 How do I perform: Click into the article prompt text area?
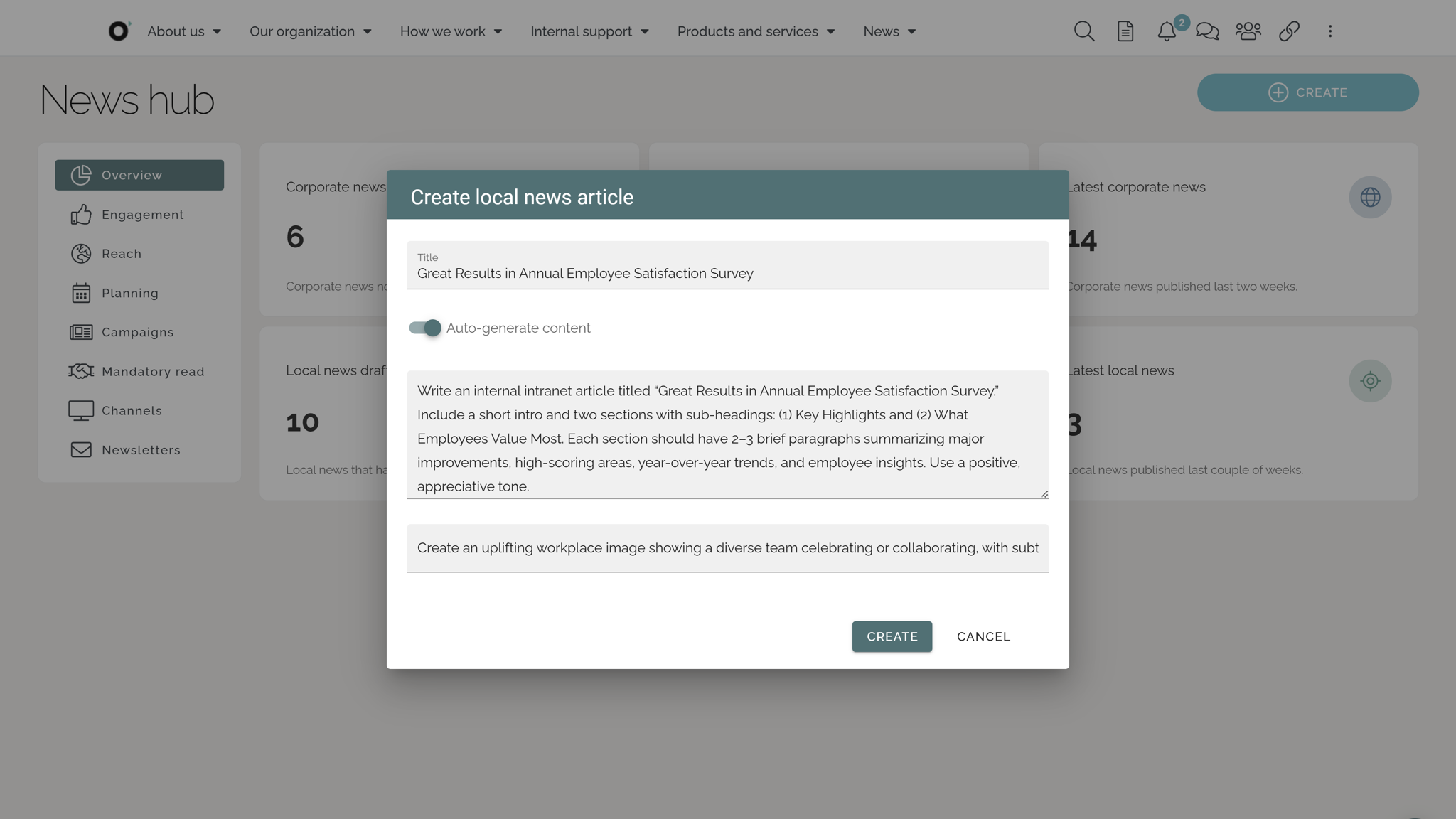727,434
